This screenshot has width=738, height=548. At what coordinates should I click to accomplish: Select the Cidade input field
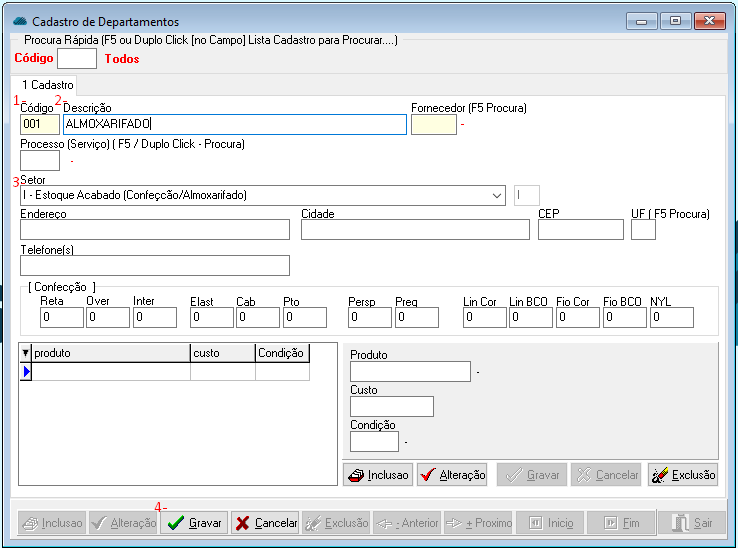coord(415,230)
